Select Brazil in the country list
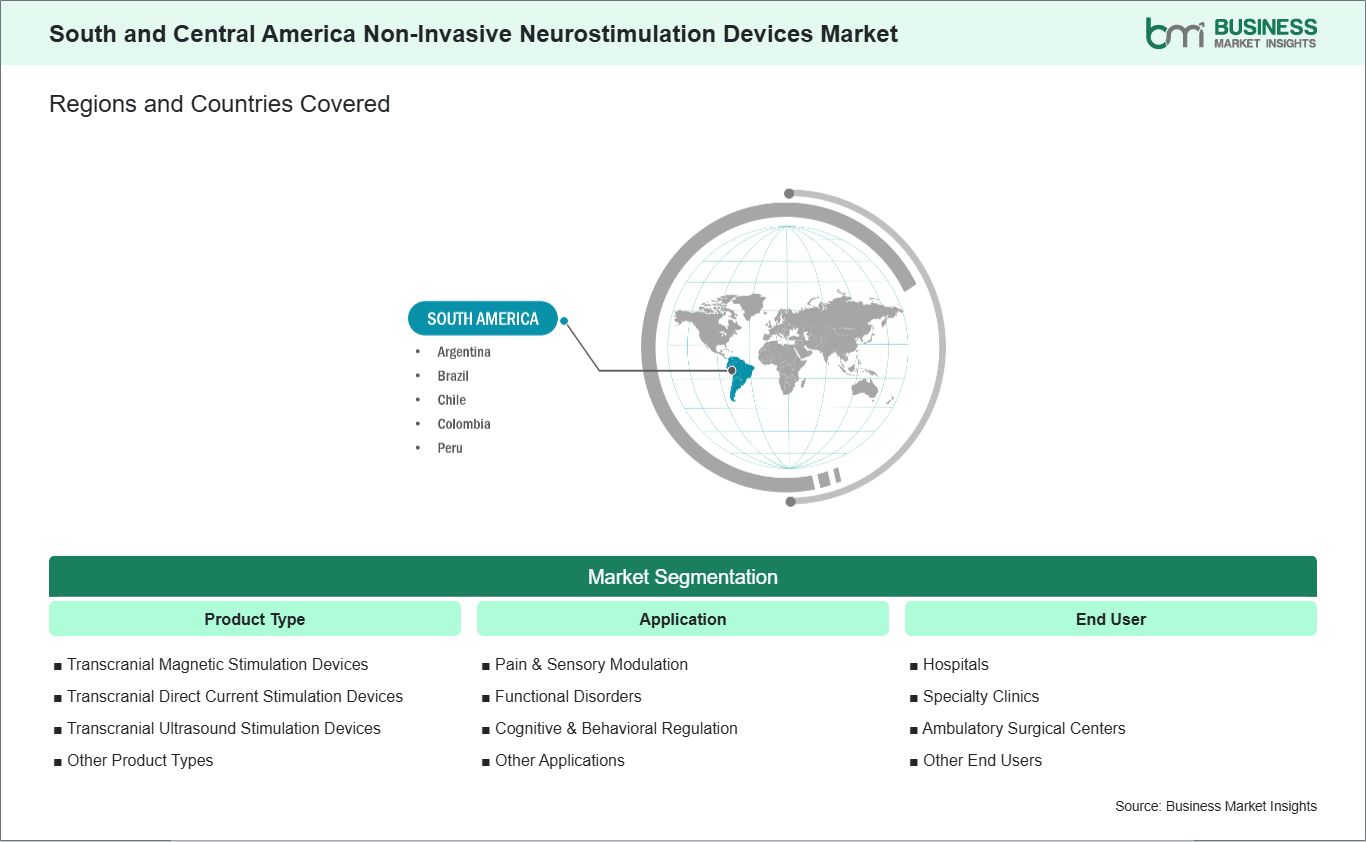The width and height of the screenshot is (1366, 842). click(453, 376)
